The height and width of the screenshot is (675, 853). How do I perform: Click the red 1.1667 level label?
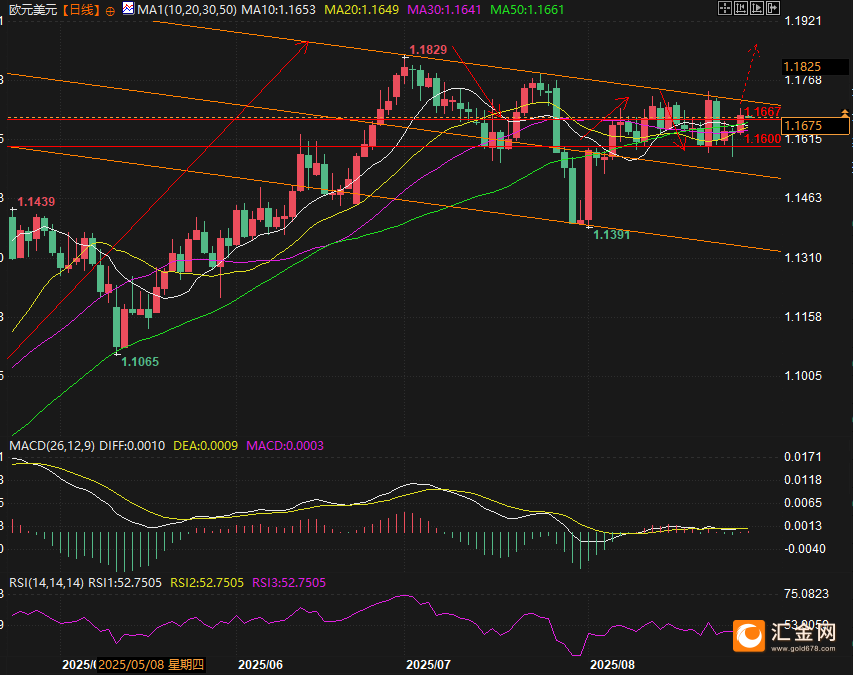pyautogui.click(x=763, y=112)
